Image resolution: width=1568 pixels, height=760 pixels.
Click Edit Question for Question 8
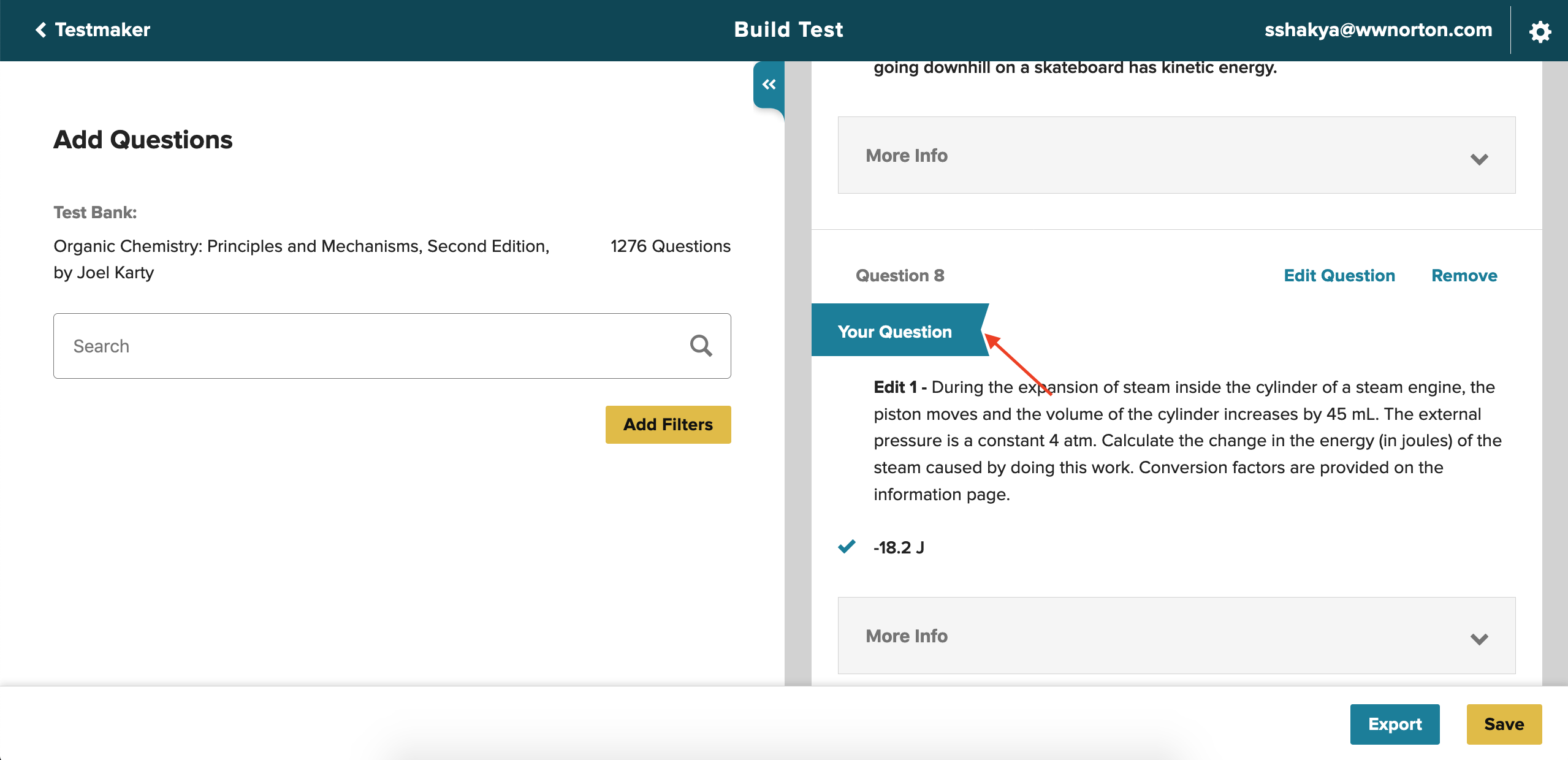click(1339, 276)
